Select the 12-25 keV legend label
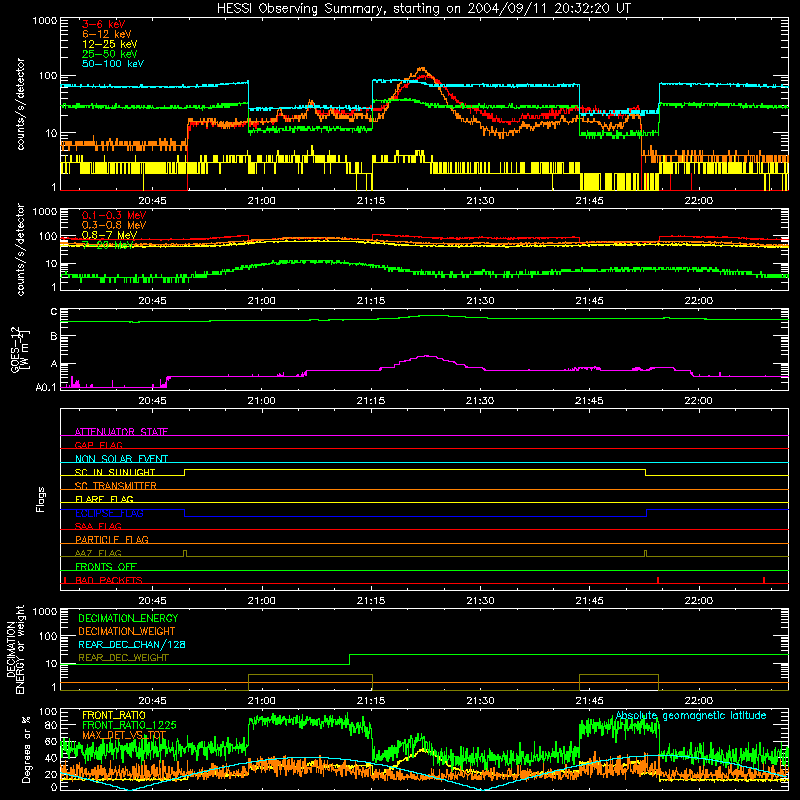This screenshot has width=800, height=800. pyautogui.click(x=110, y=44)
